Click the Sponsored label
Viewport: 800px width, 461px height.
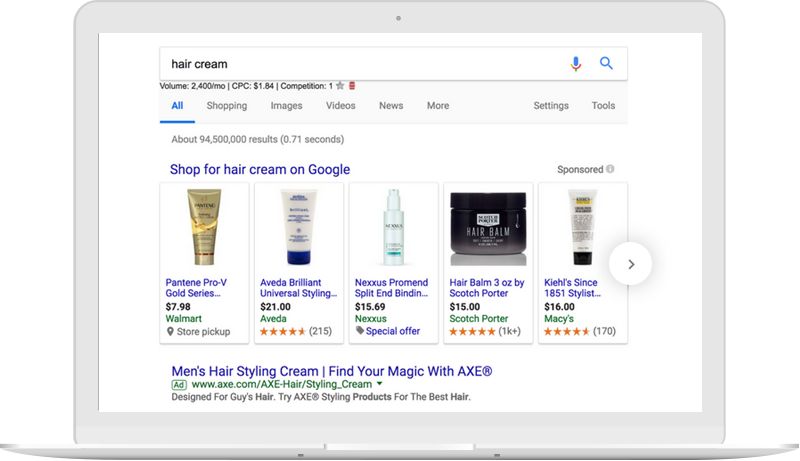point(580,169)
